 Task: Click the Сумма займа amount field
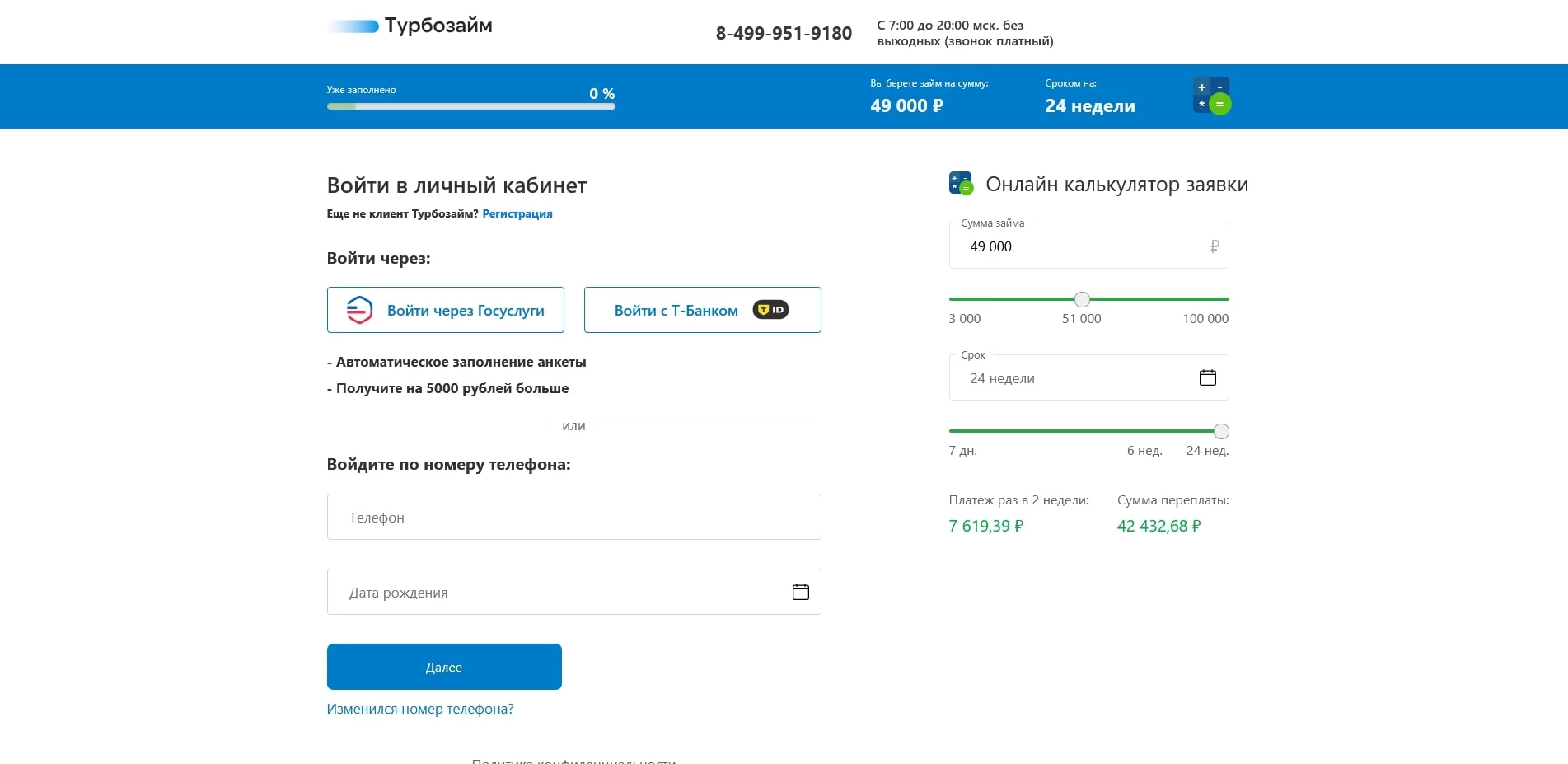(x=1079, y=246)
